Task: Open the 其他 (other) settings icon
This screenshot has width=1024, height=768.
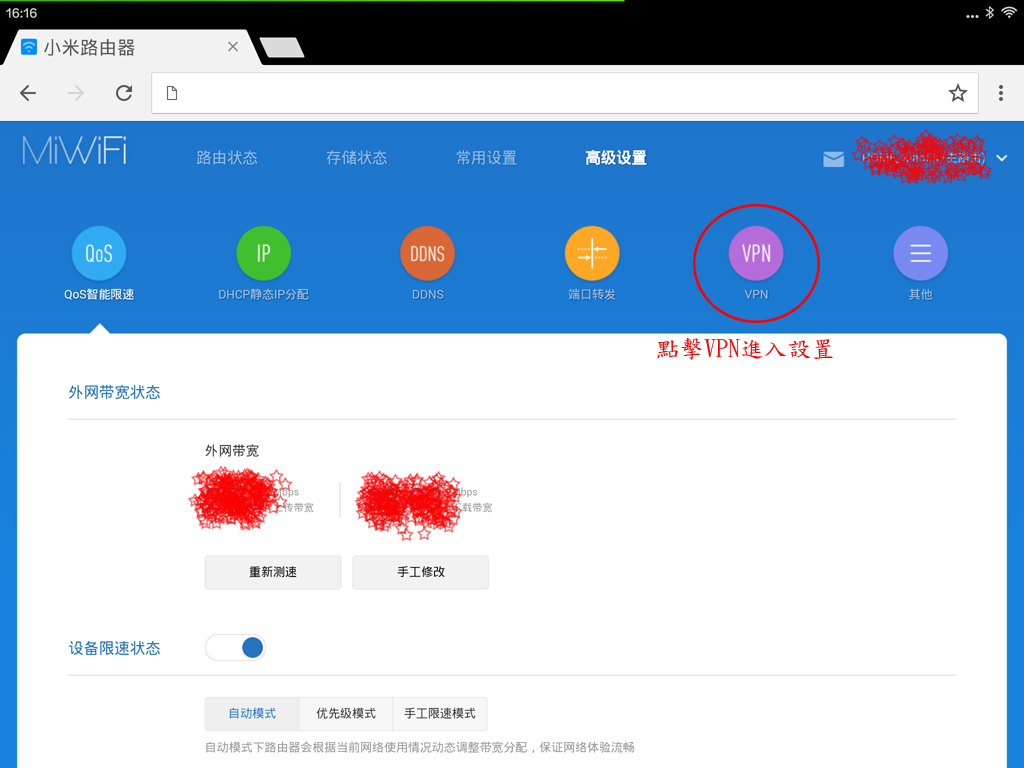Action: click(920, 253)
